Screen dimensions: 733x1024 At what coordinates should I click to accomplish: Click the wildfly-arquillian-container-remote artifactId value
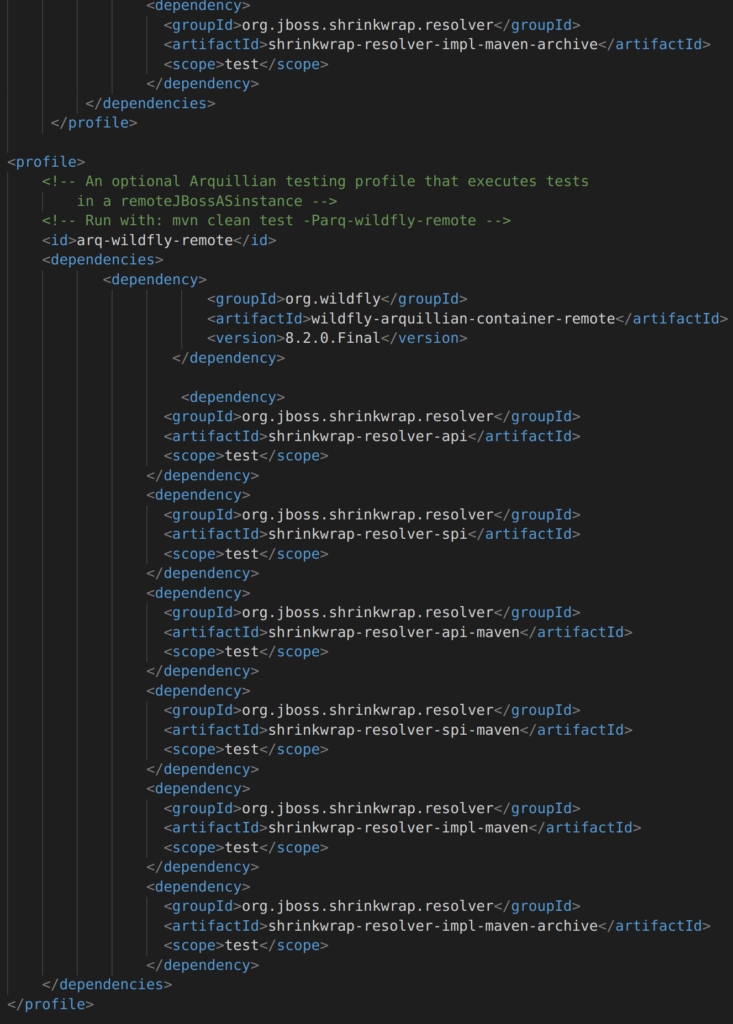(x=463, y=319)
